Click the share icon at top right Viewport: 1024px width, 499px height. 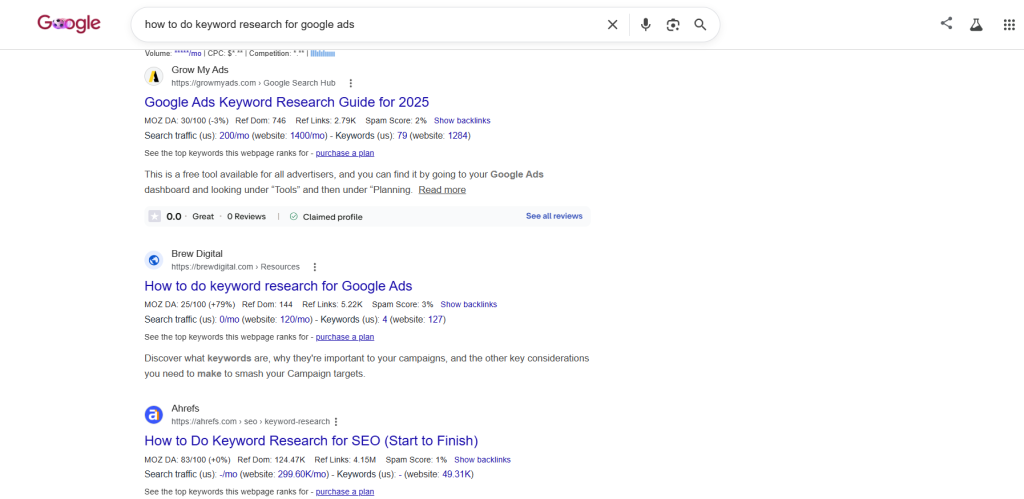coord(946,24)
